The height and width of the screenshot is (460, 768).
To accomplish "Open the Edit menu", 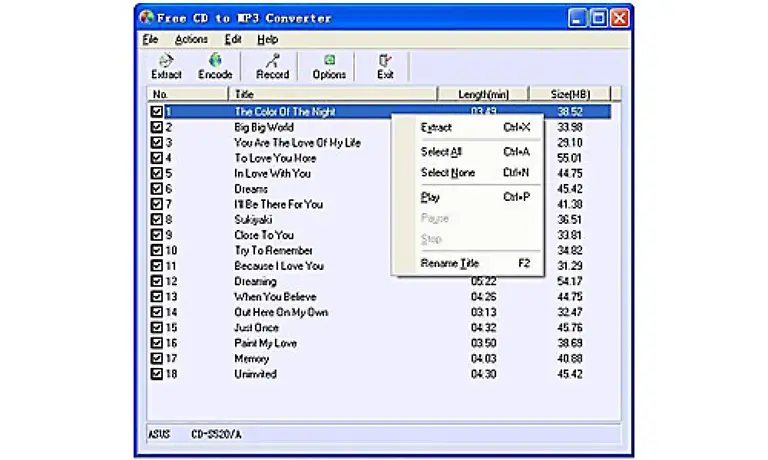I will tap(233, 39).
